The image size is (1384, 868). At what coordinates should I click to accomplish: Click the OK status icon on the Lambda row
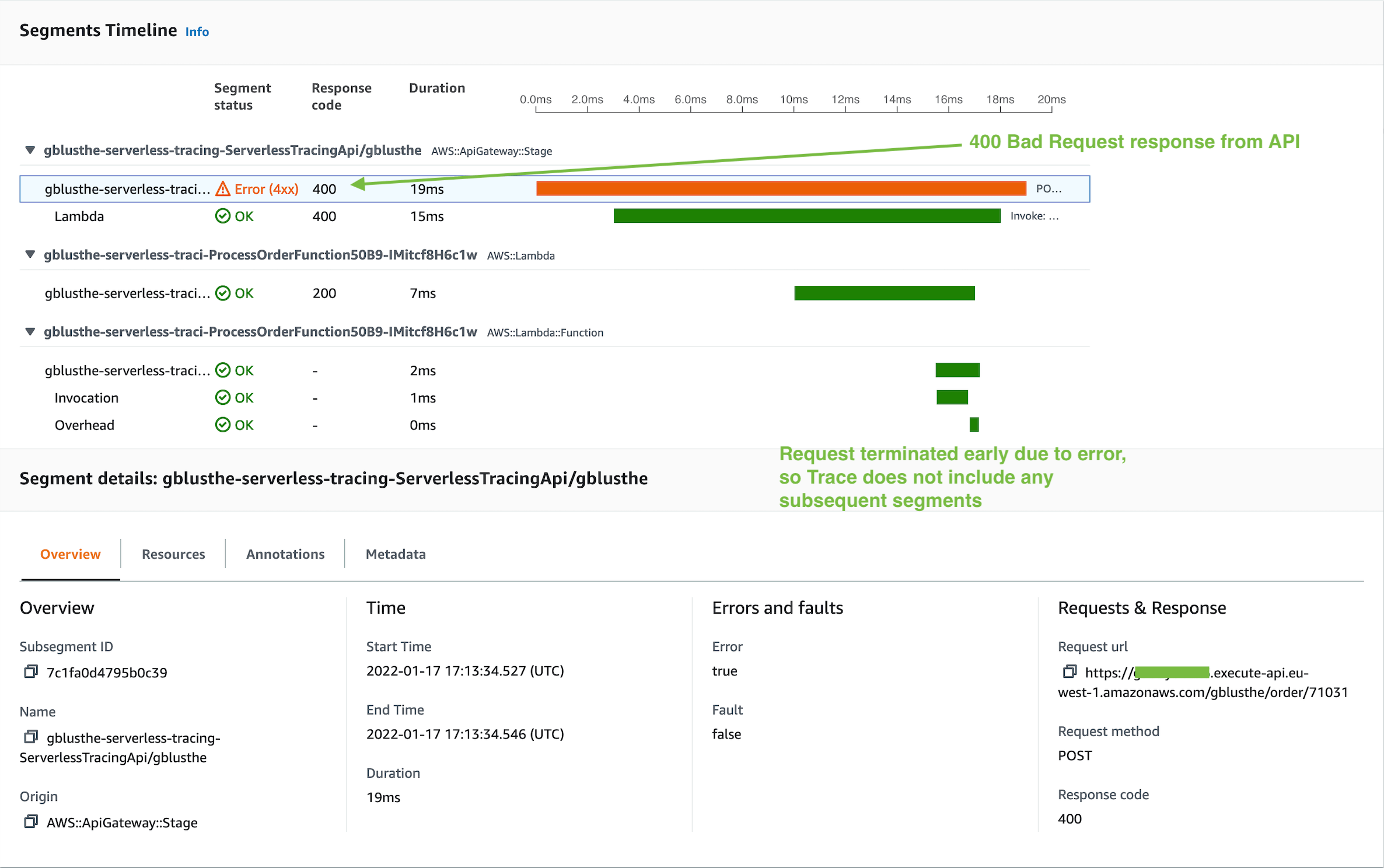point(222,216)
